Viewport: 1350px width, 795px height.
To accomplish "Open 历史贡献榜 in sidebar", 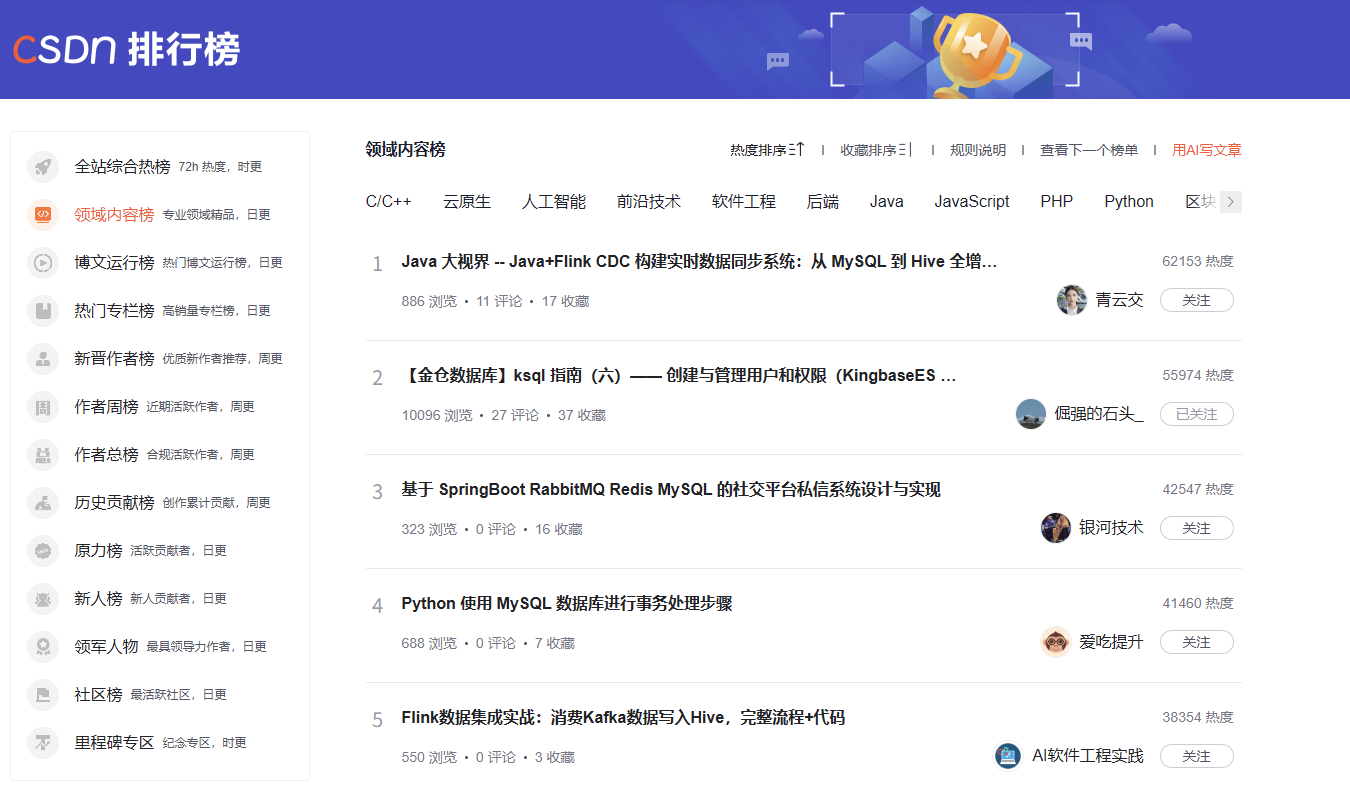I will point(114,503).
